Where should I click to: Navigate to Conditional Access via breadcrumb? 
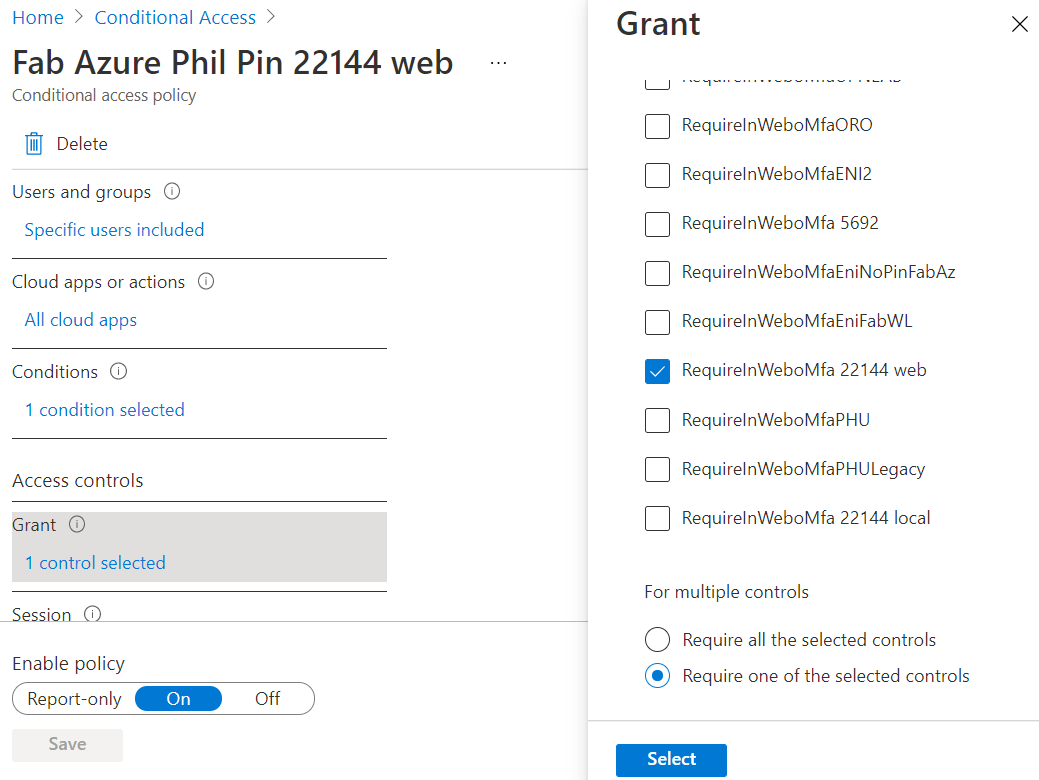click(x=175, y=17)
